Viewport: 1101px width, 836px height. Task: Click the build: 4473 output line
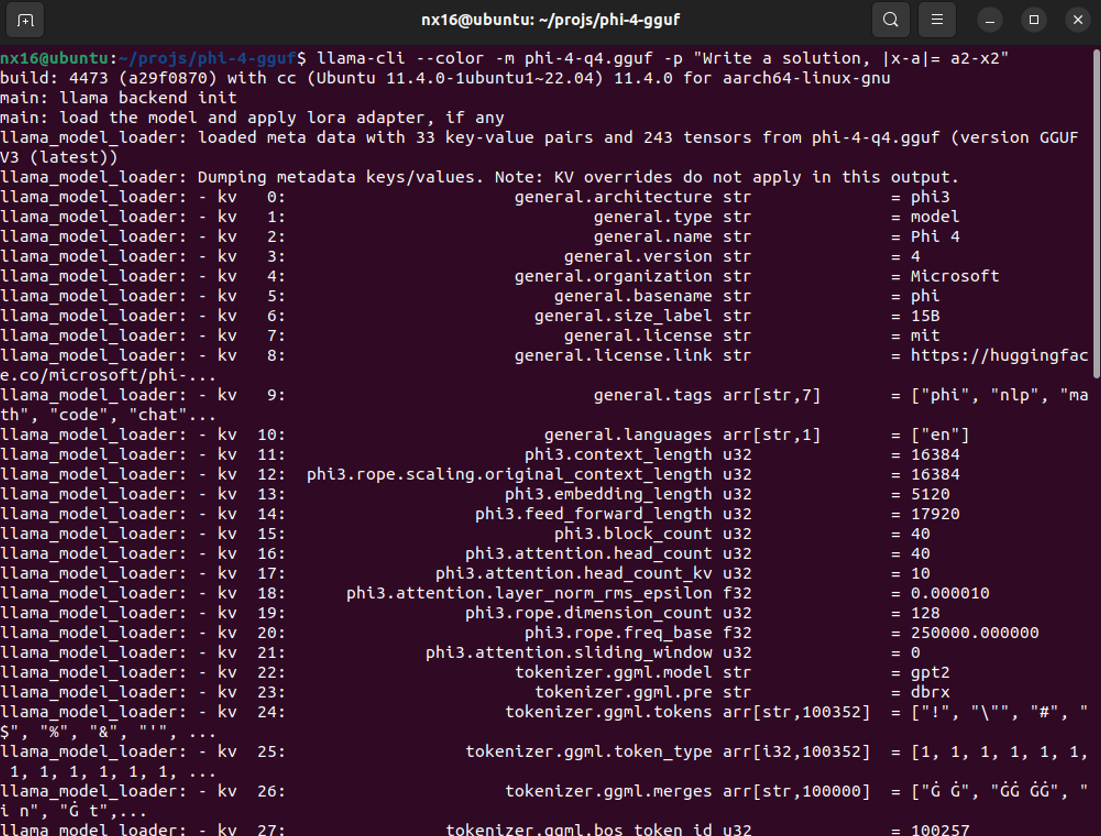[x=445, y=78]
